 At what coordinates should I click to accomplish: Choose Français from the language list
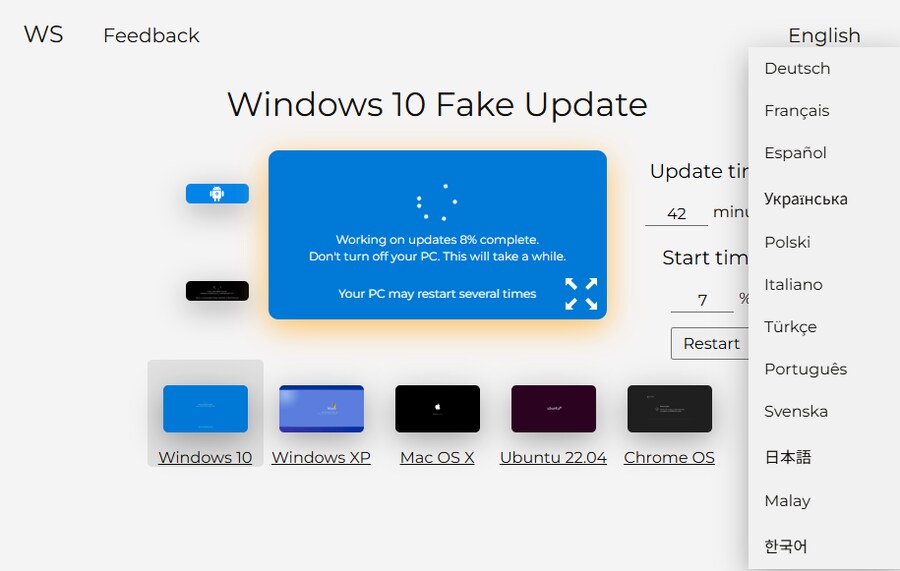click(x=796, y=111)
